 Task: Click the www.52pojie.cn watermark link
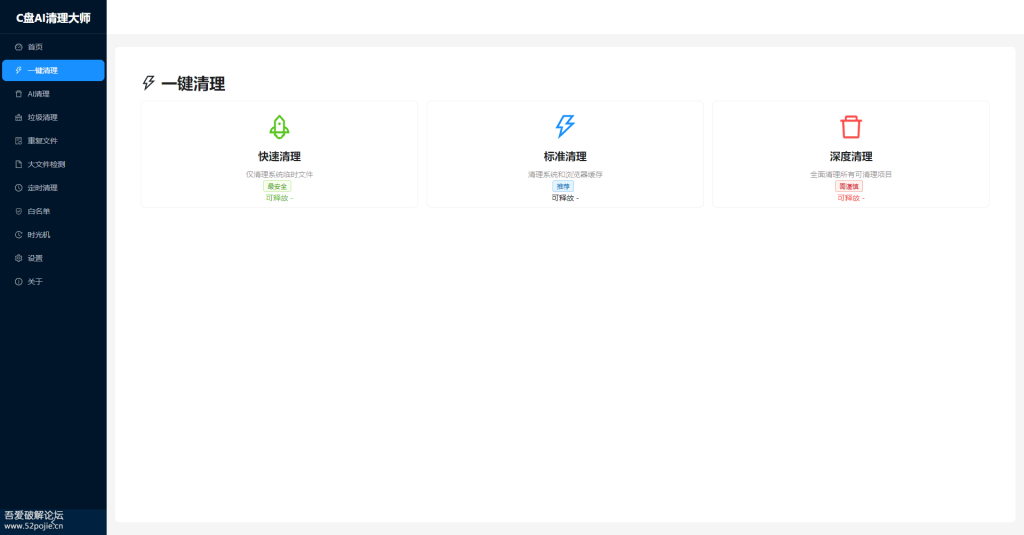click(x=33, y=525)
